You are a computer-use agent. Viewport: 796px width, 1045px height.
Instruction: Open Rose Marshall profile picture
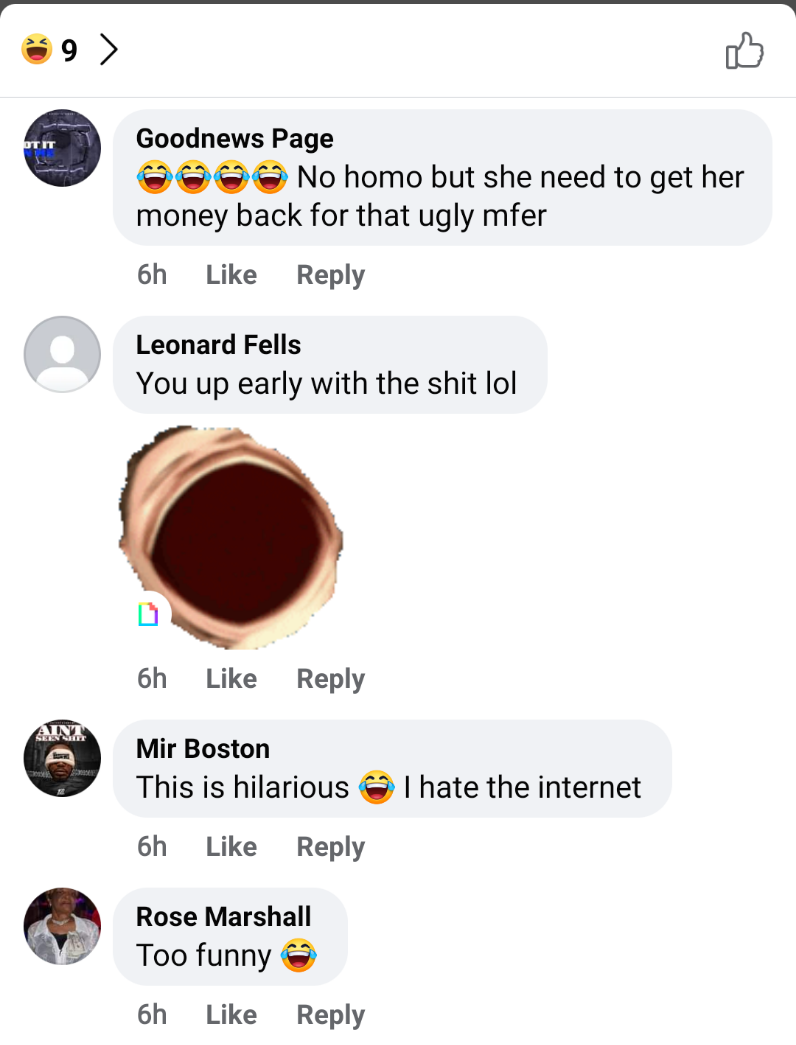62,926
